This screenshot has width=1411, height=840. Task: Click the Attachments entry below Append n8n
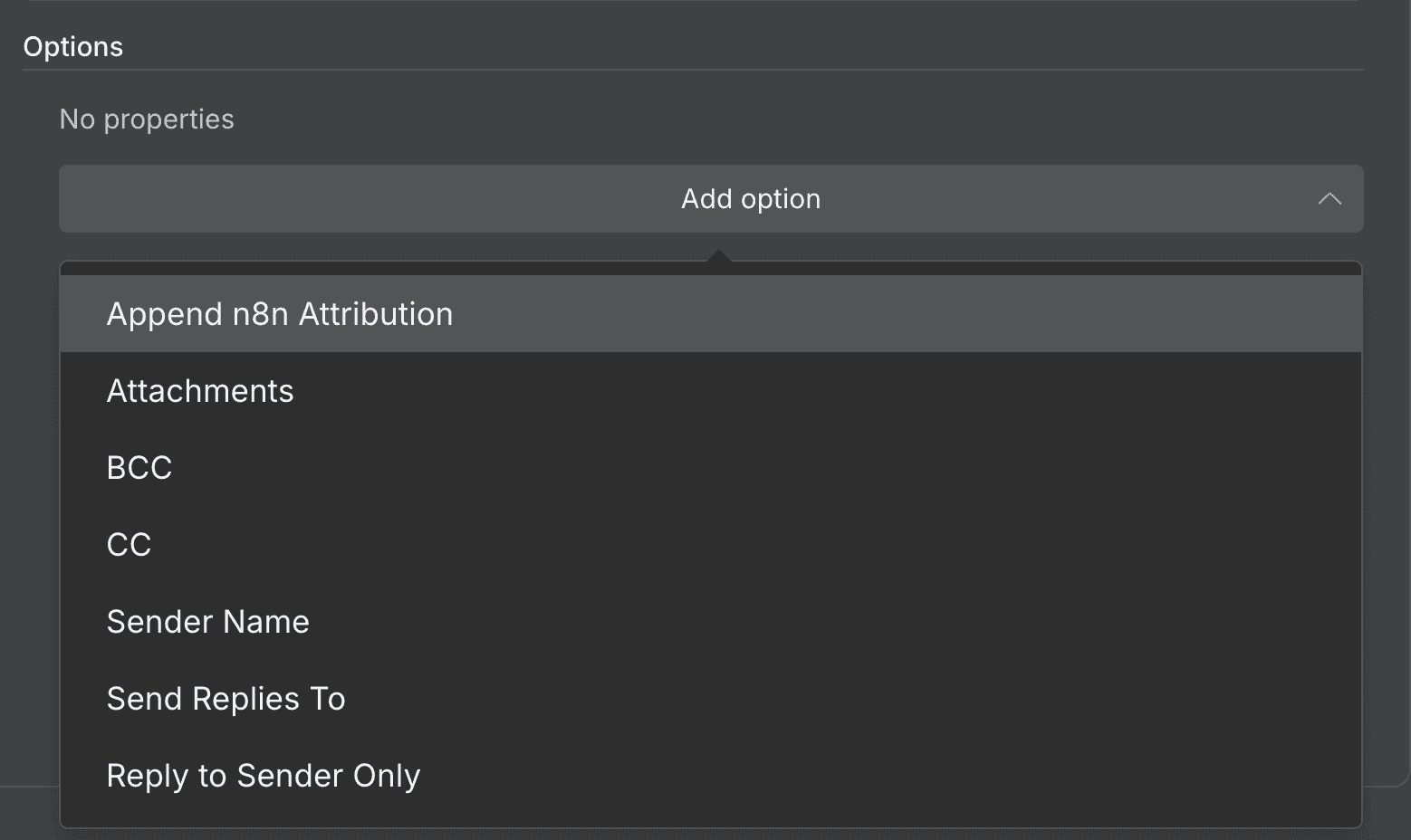(200, 391)
